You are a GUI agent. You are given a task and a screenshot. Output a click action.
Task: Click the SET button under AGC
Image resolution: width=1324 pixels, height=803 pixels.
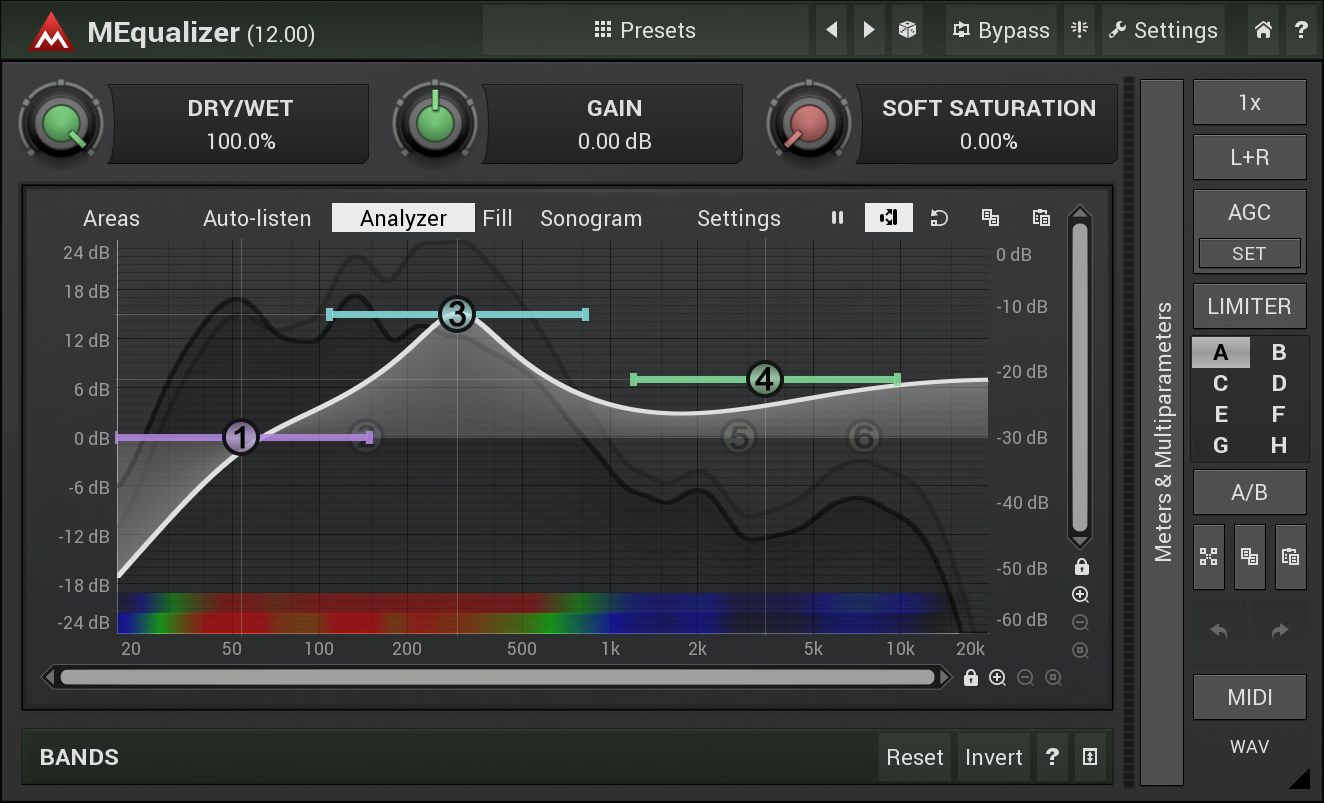1249,253
